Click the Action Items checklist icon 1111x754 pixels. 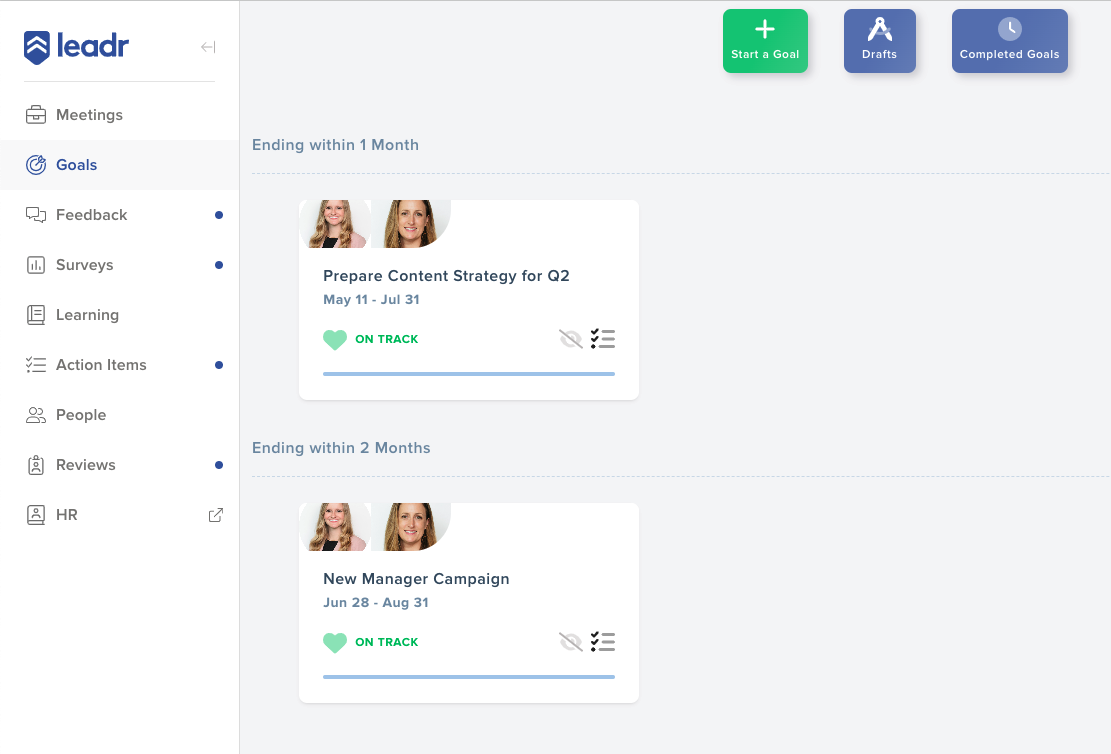36,365
